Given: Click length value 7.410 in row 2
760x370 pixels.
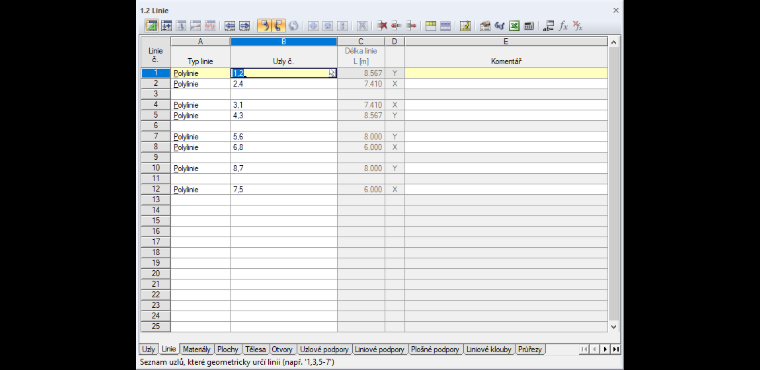Looking at the screenshot, I should (361, 84).
